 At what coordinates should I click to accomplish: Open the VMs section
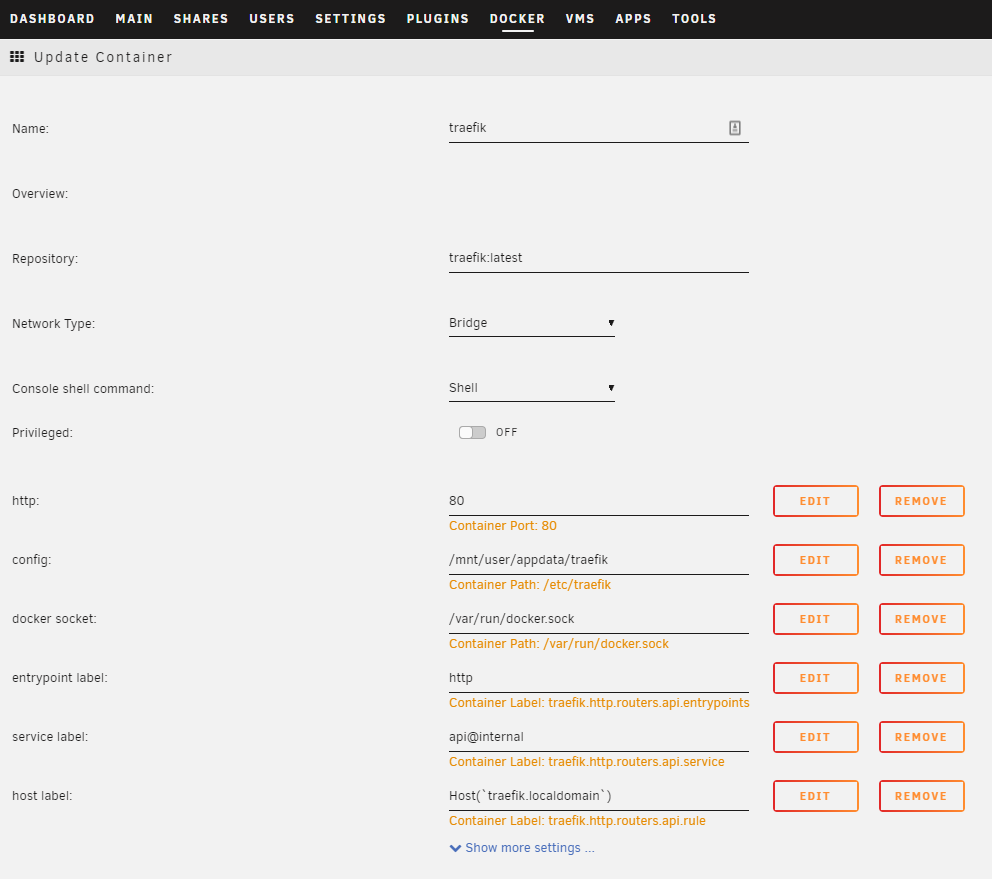(x=580, y=19)
